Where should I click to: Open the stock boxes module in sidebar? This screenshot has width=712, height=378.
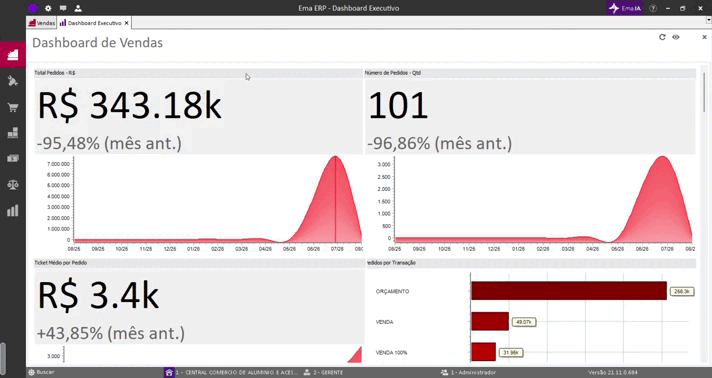pyautogui.click(x=13, y=133)
